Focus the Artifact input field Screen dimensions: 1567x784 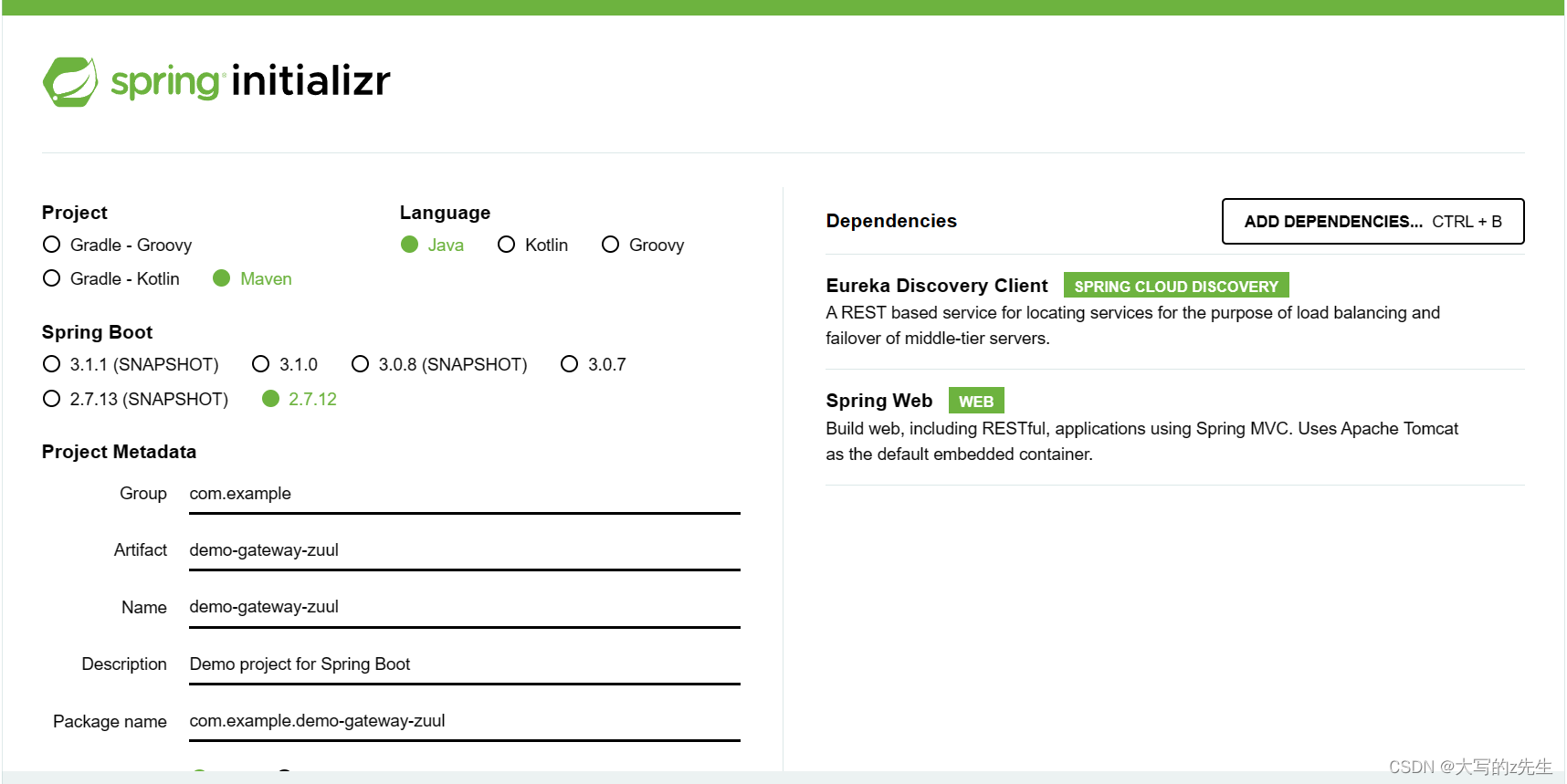point(464,550)
